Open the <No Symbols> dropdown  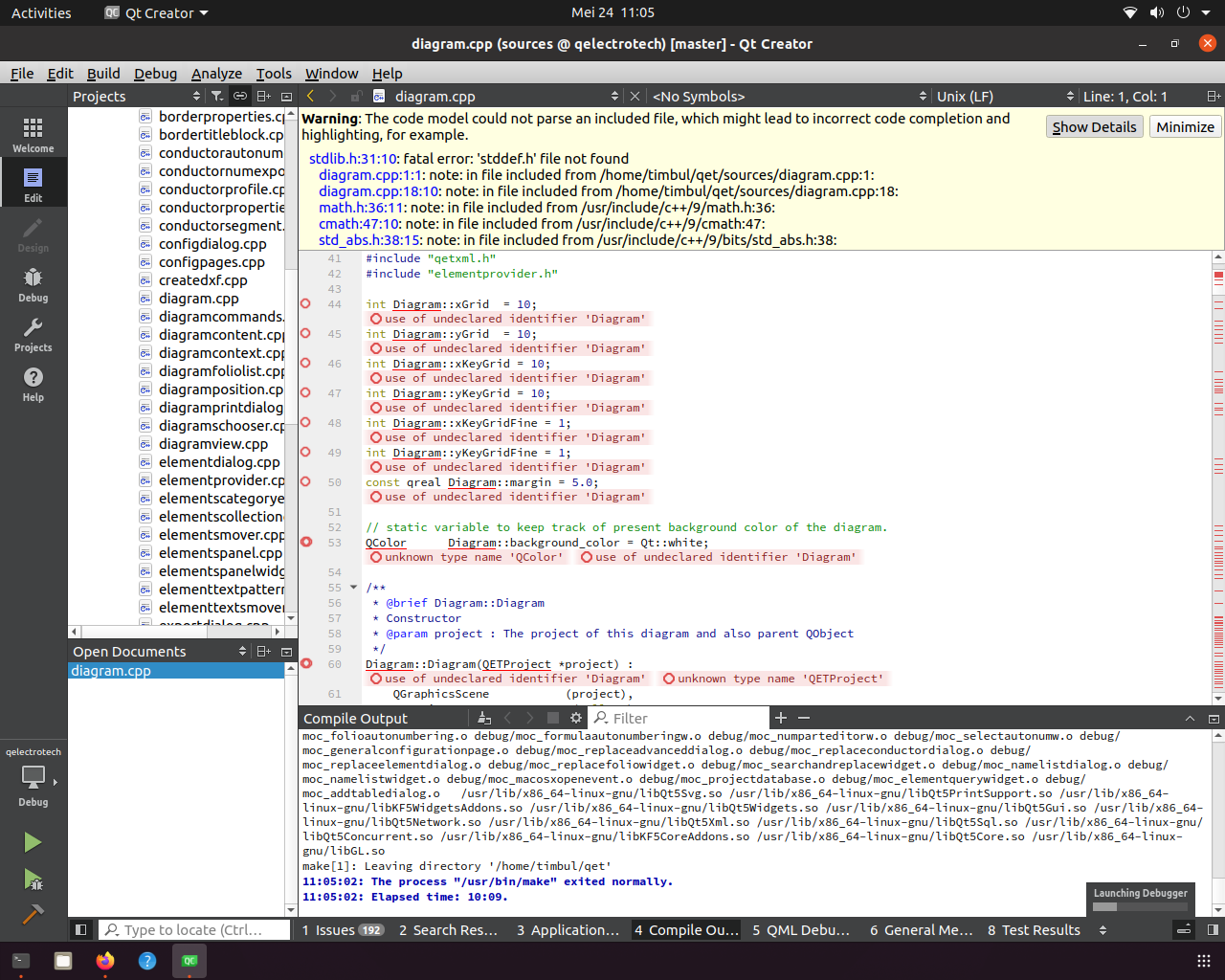click(789, 96)
